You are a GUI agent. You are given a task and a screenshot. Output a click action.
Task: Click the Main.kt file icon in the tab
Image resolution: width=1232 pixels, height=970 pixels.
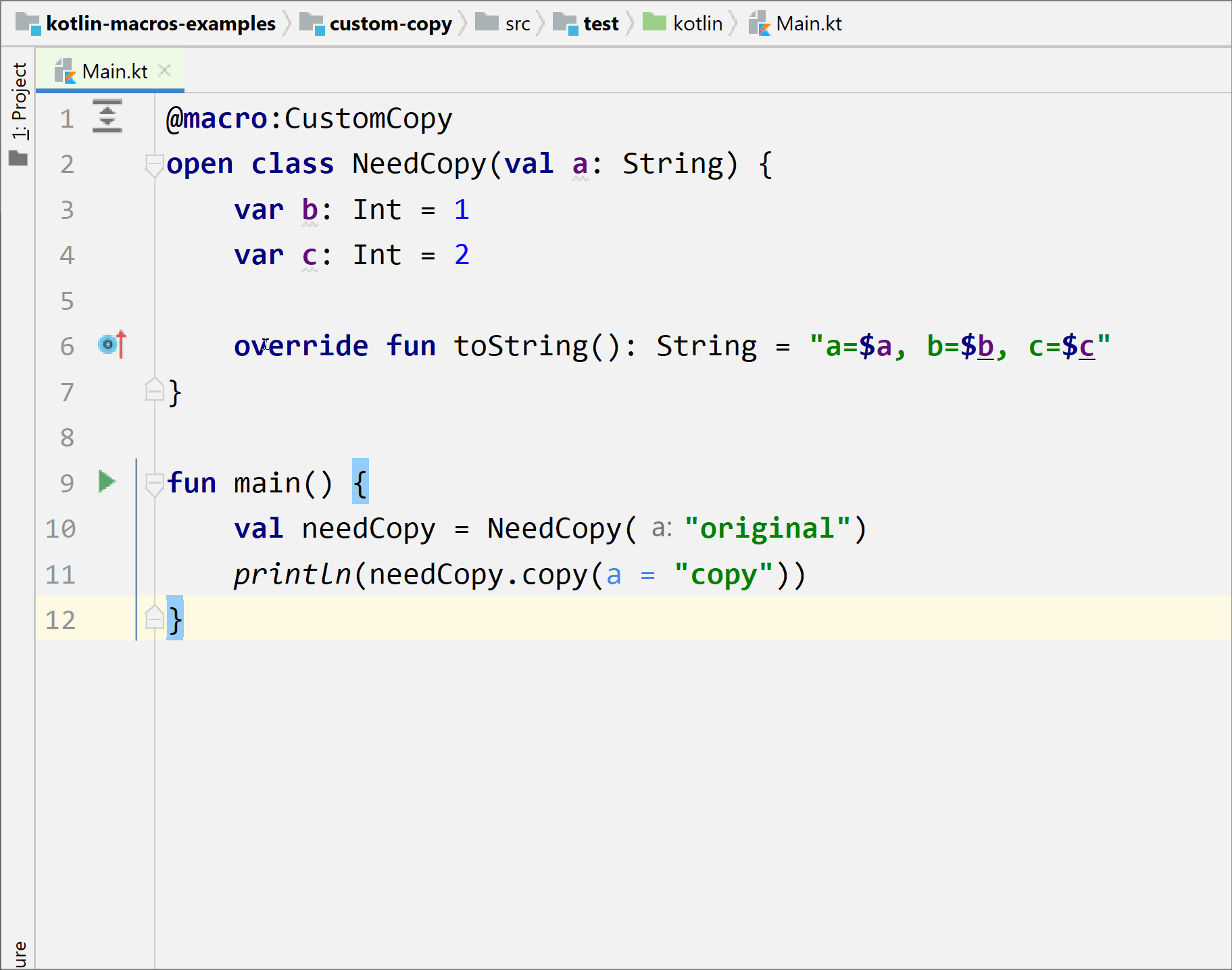coord(66,71)
